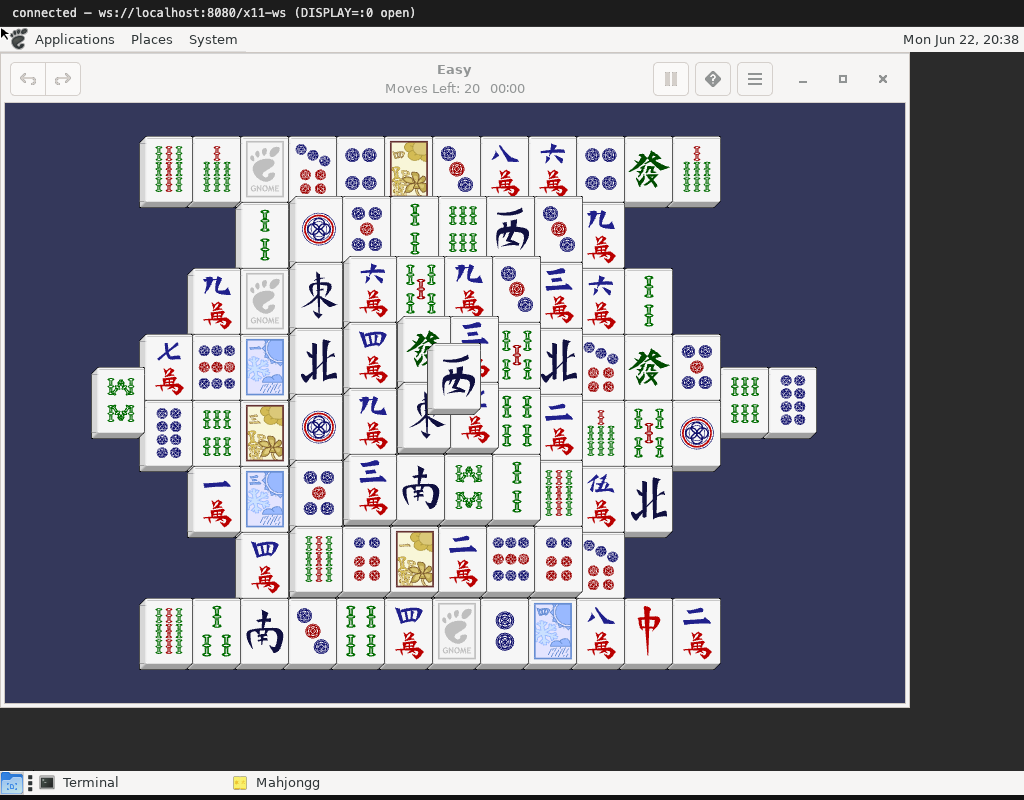Select the 南 South tile in the bottom row
The width and height of the screenshot is (1024, 800).
click(264, 631)
